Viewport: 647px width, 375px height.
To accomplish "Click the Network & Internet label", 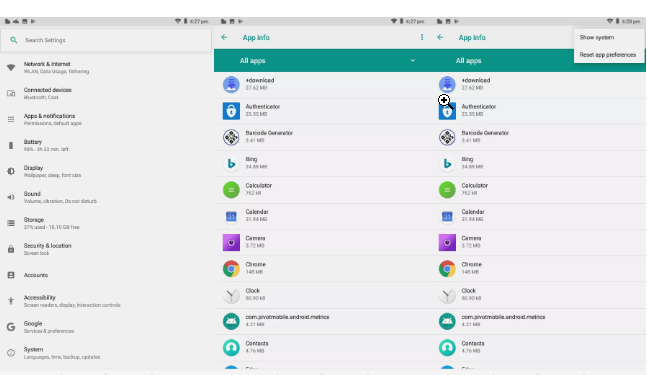I will [47, 64].
